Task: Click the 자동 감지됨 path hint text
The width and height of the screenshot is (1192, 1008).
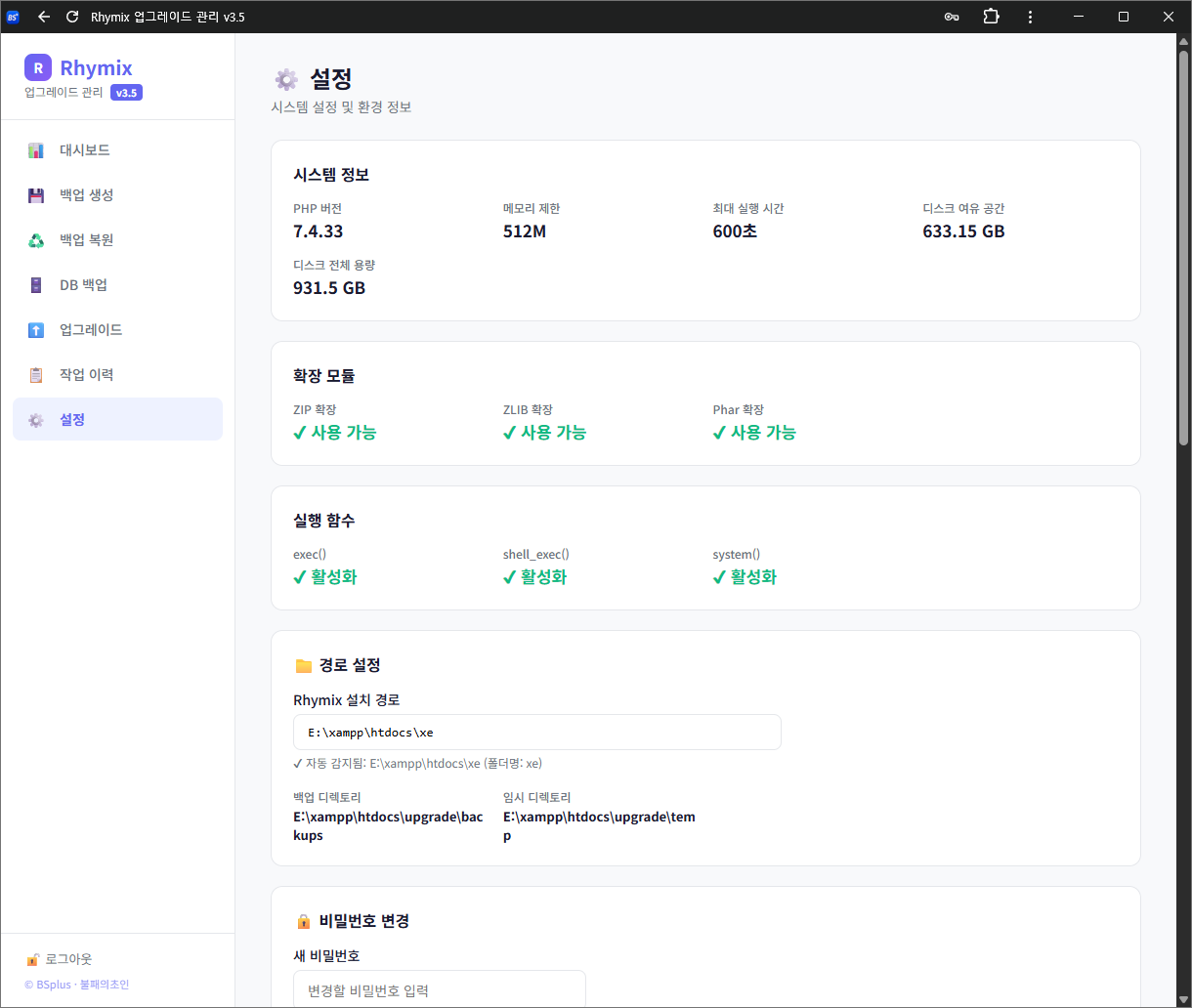Action: [418, 764]
